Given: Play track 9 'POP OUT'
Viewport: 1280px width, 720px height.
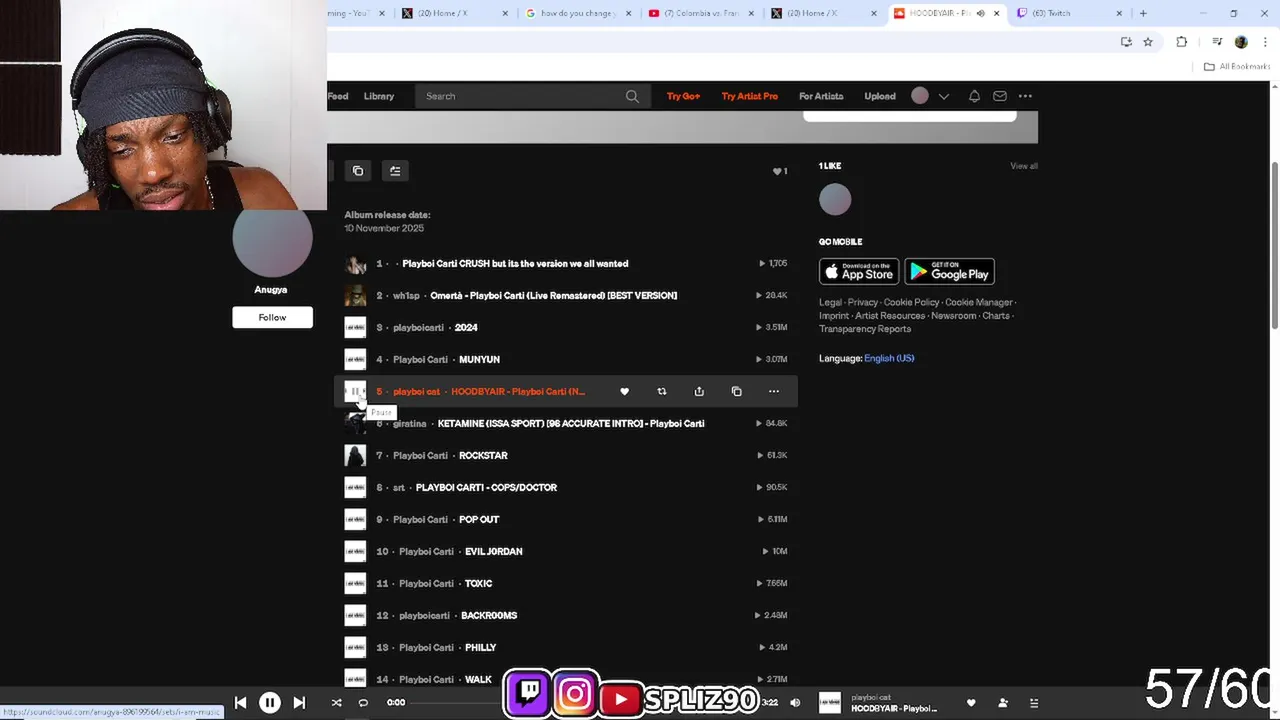Looking at the screenshot, I should [478, 519].
